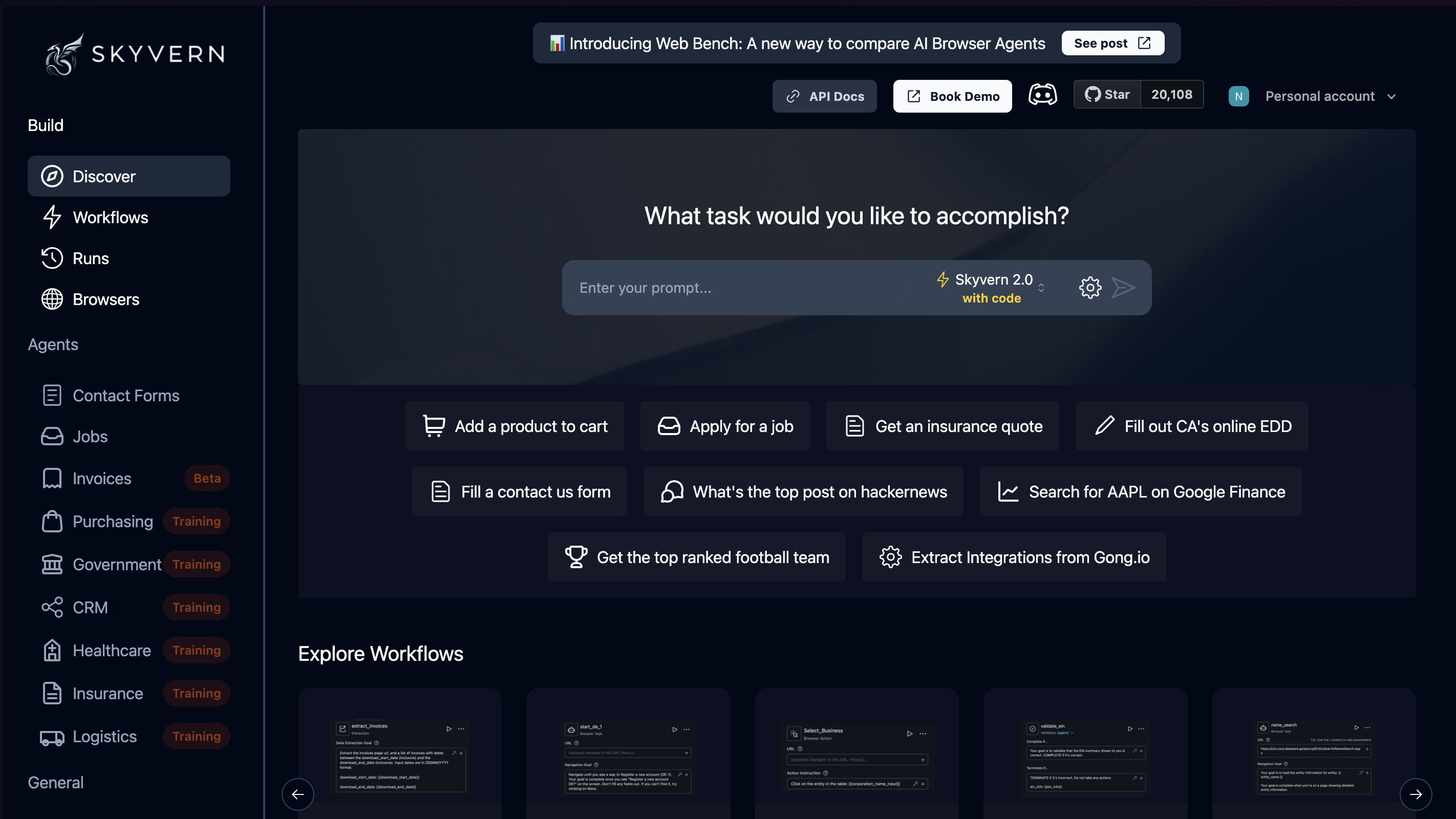
Task: Click the send prompt arrow icon
Action: click(x=1123, y=288)
